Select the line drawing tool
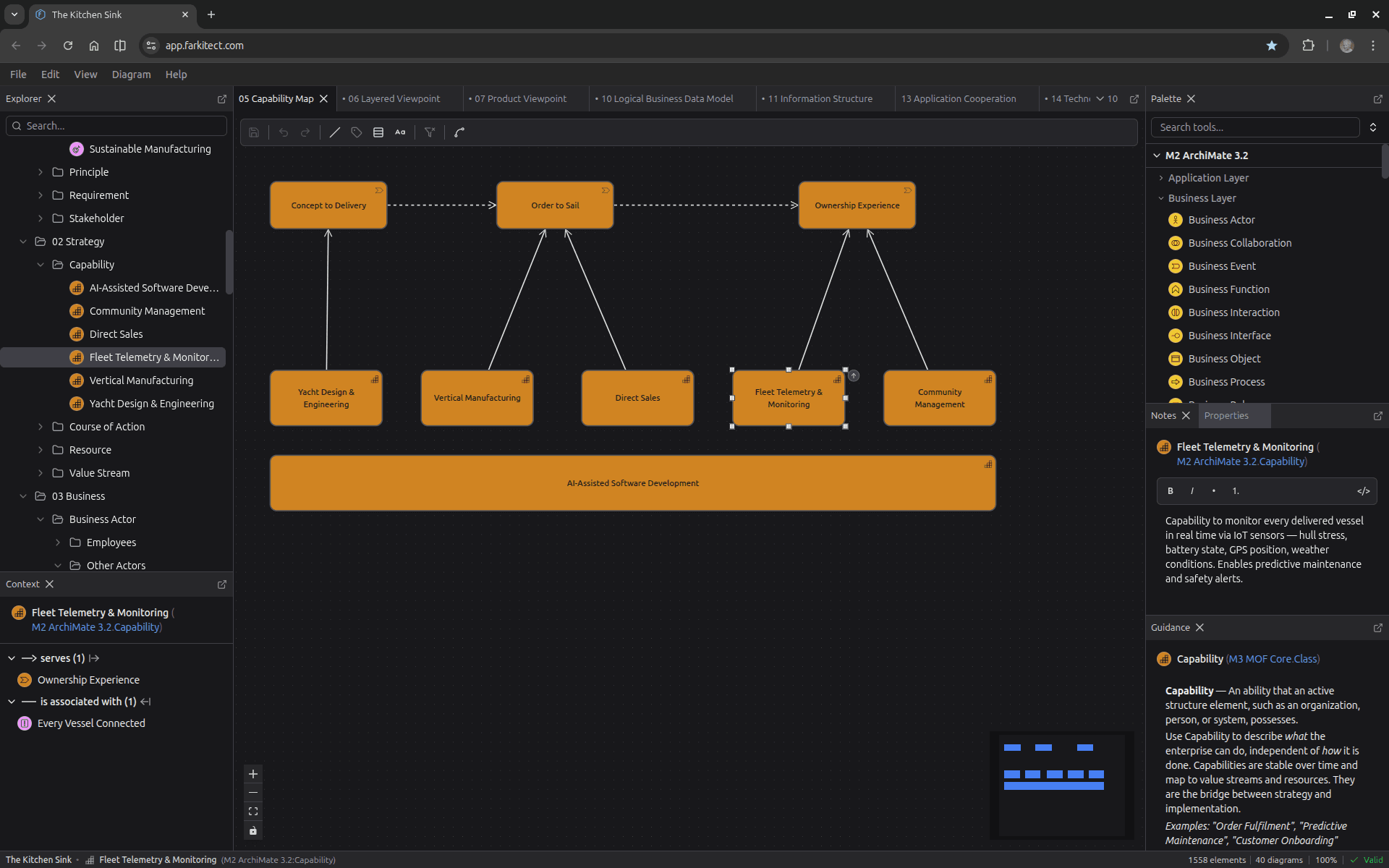Screen dimensions: 1389x868 [335, 132]
